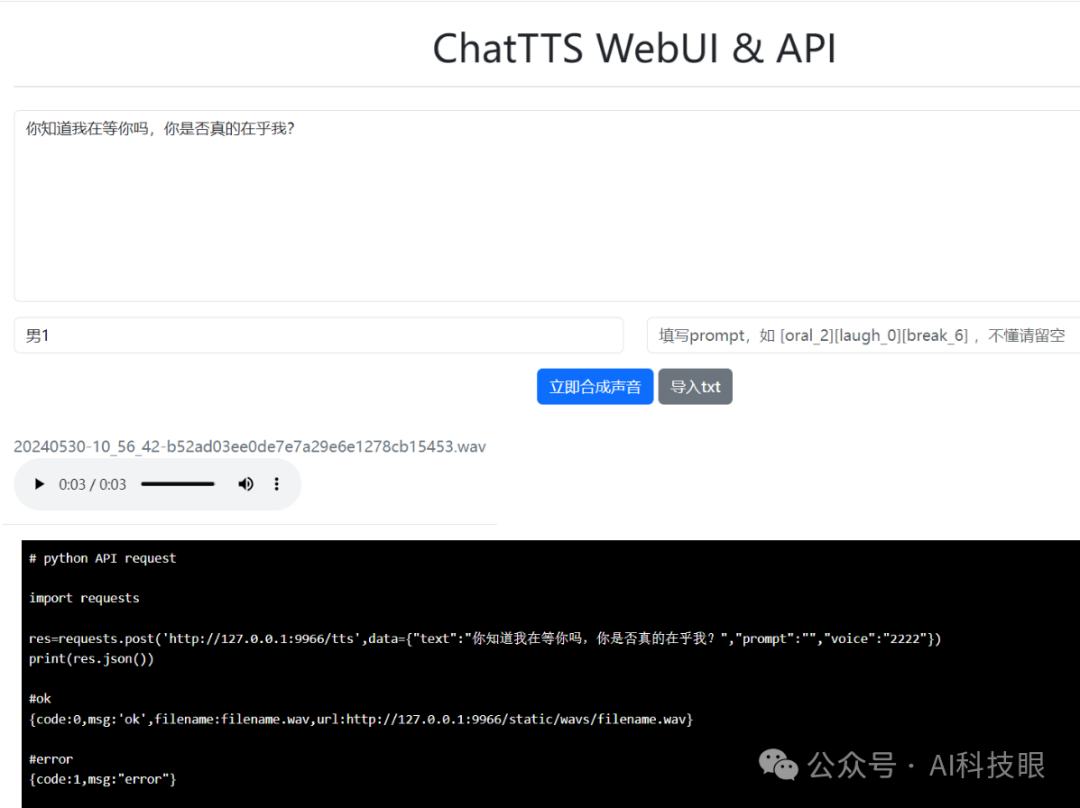This screenshot has height=808, width=1080.
Task: Click the generated wav filename text
Action: 250,446
